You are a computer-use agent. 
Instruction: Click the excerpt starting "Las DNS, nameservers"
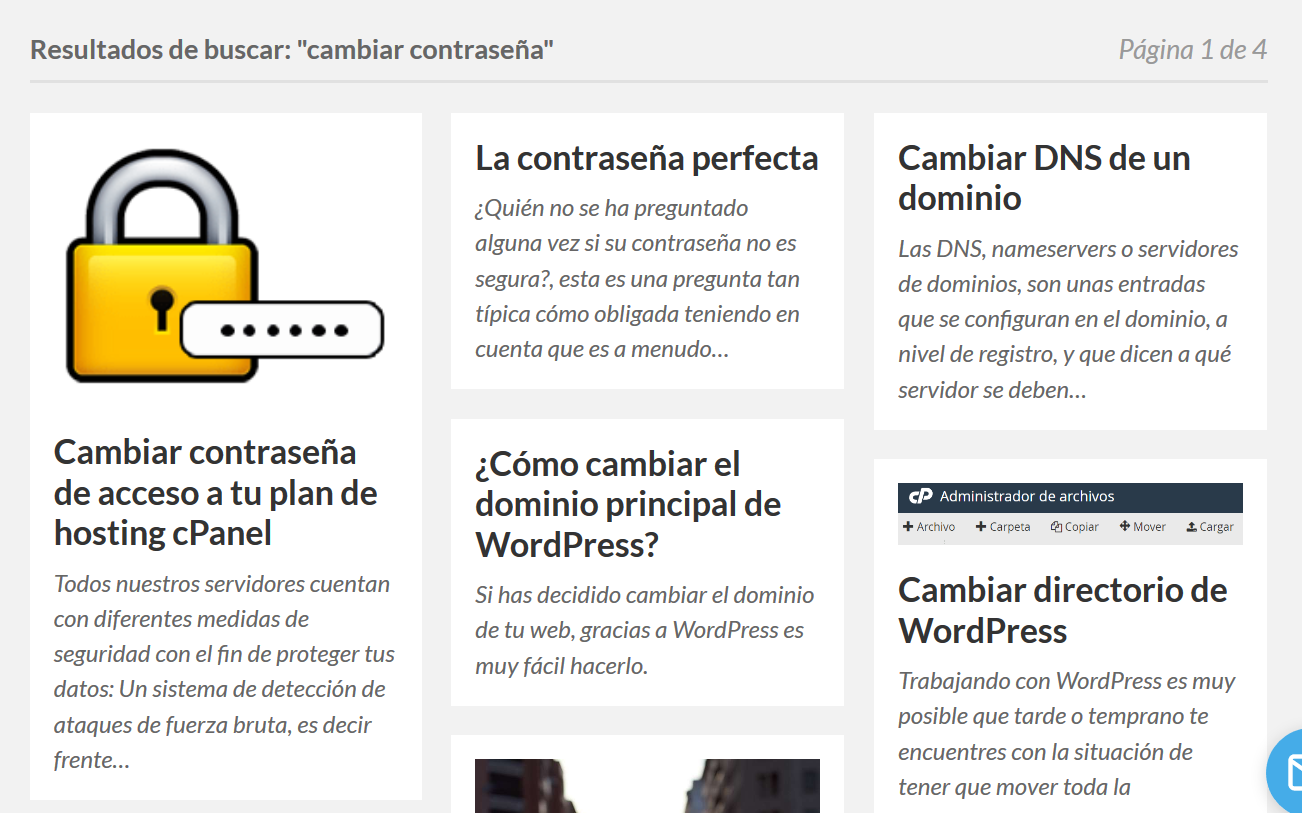click(1068, 319)
